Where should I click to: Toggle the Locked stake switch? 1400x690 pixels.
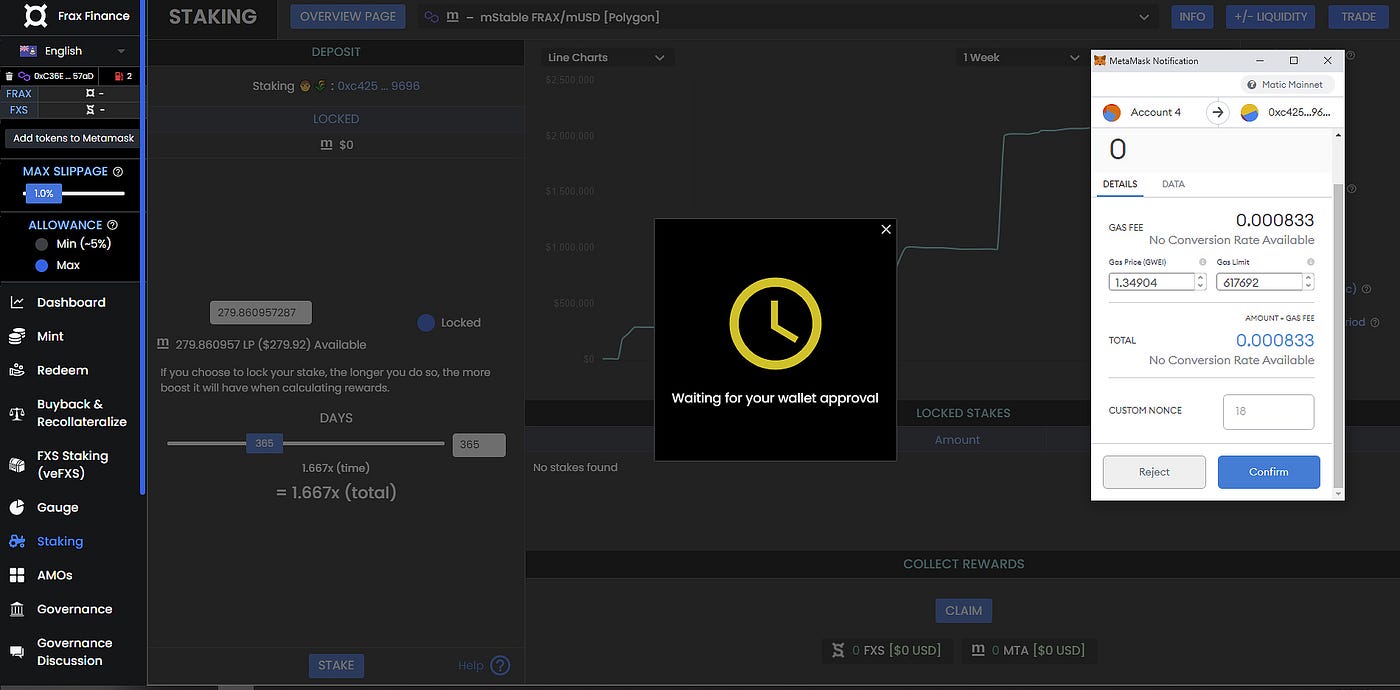[426, 323]
